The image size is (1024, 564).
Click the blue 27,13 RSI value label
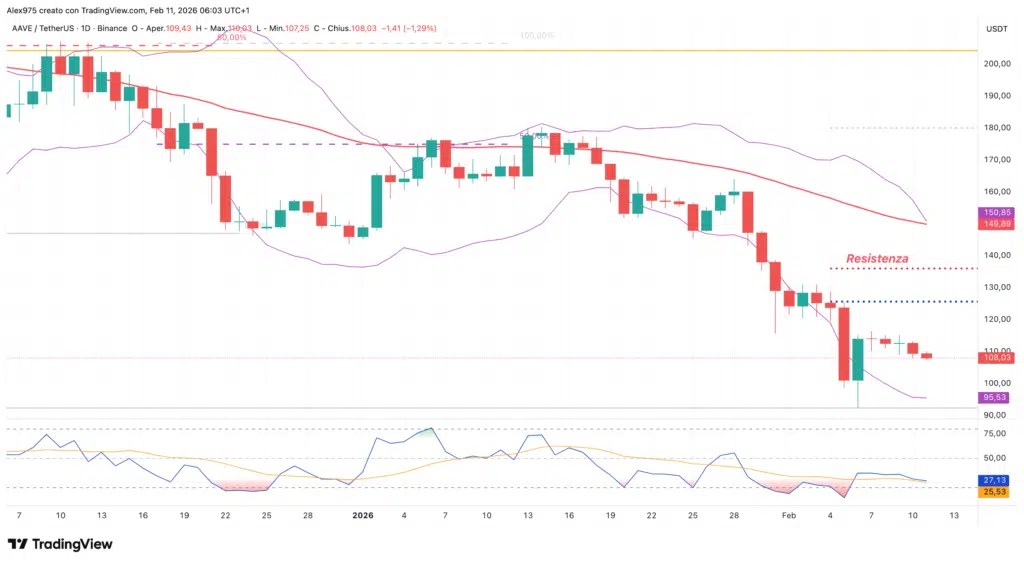click(x=994, y=480)
